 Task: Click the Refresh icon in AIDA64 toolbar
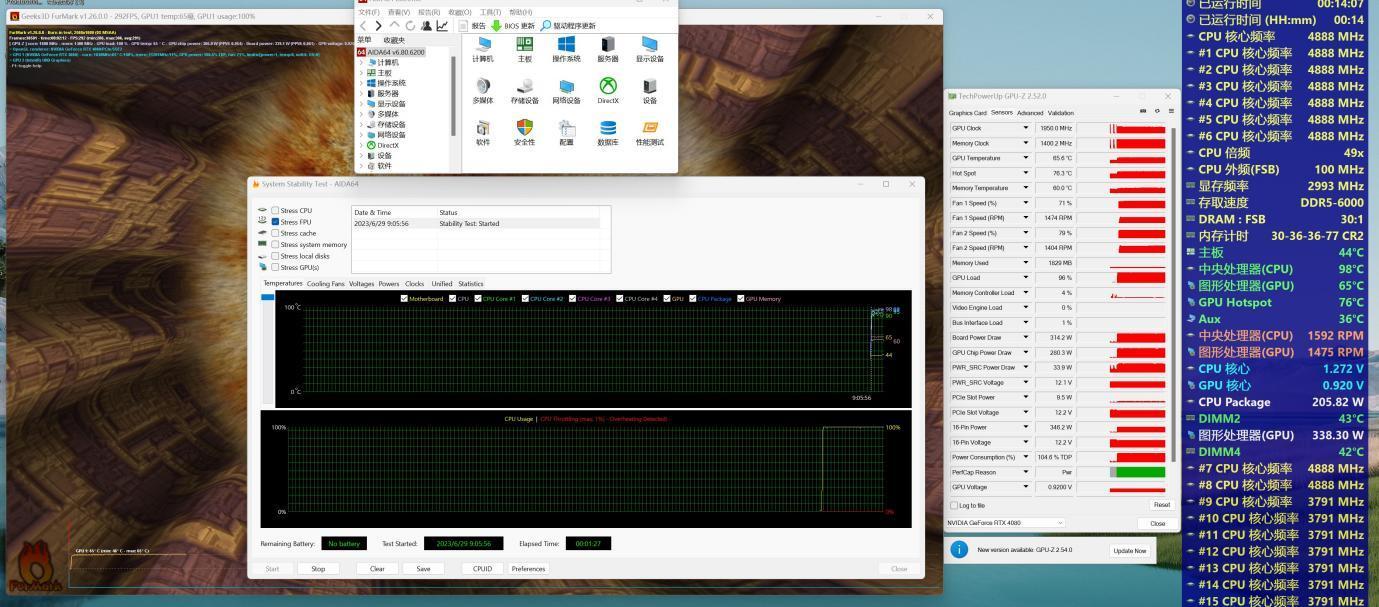pos(410,25)
